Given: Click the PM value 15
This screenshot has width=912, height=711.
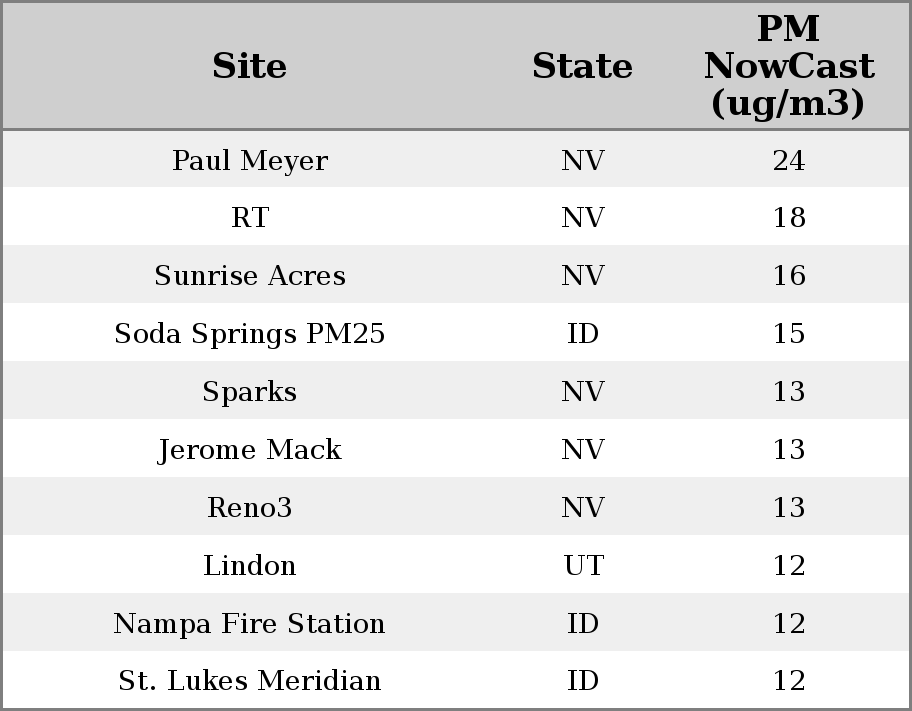Looking at the screenshot, I should coord(788,334).
